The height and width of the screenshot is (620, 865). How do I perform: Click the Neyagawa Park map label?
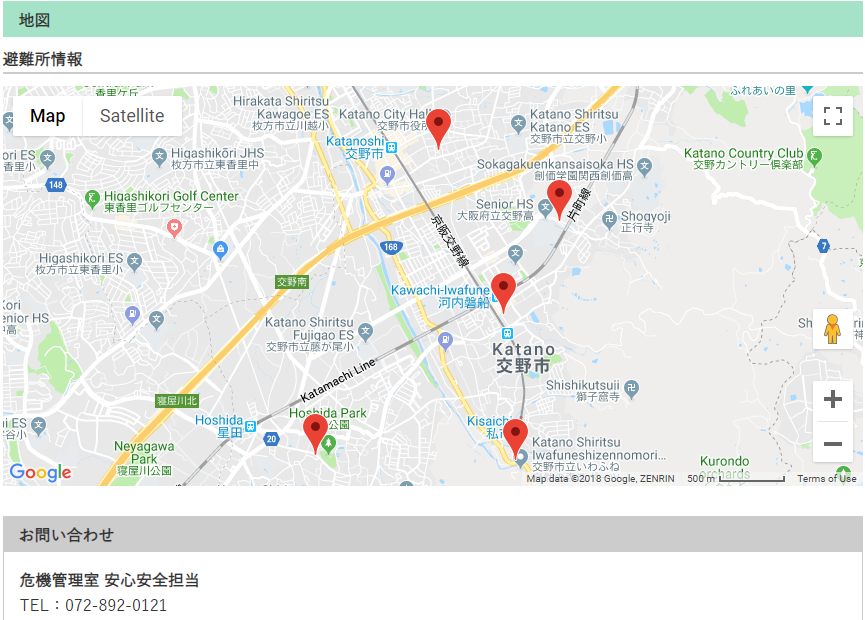pos(144,458)
